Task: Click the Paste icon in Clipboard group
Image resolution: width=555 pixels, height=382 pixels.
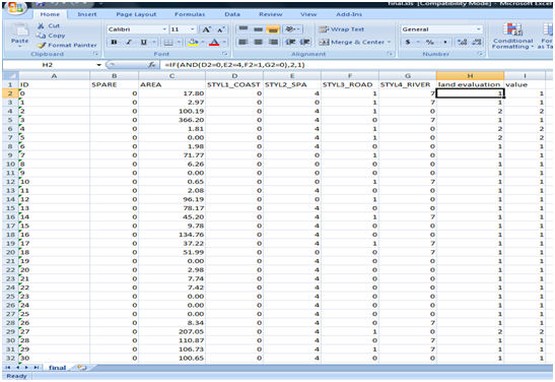Action: click(19, 31)
